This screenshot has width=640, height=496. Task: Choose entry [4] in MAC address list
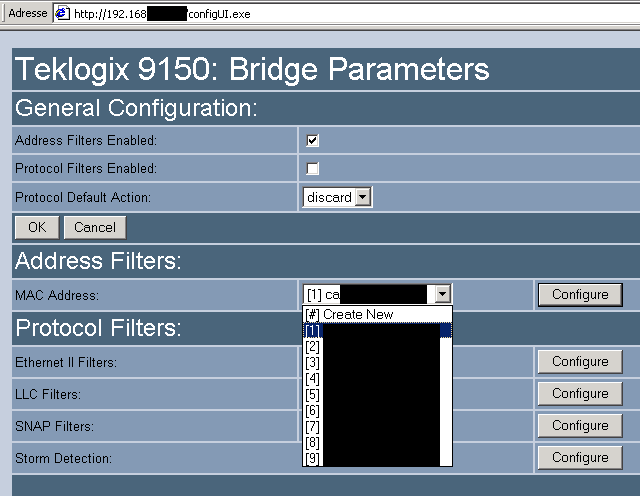(377, 378)
